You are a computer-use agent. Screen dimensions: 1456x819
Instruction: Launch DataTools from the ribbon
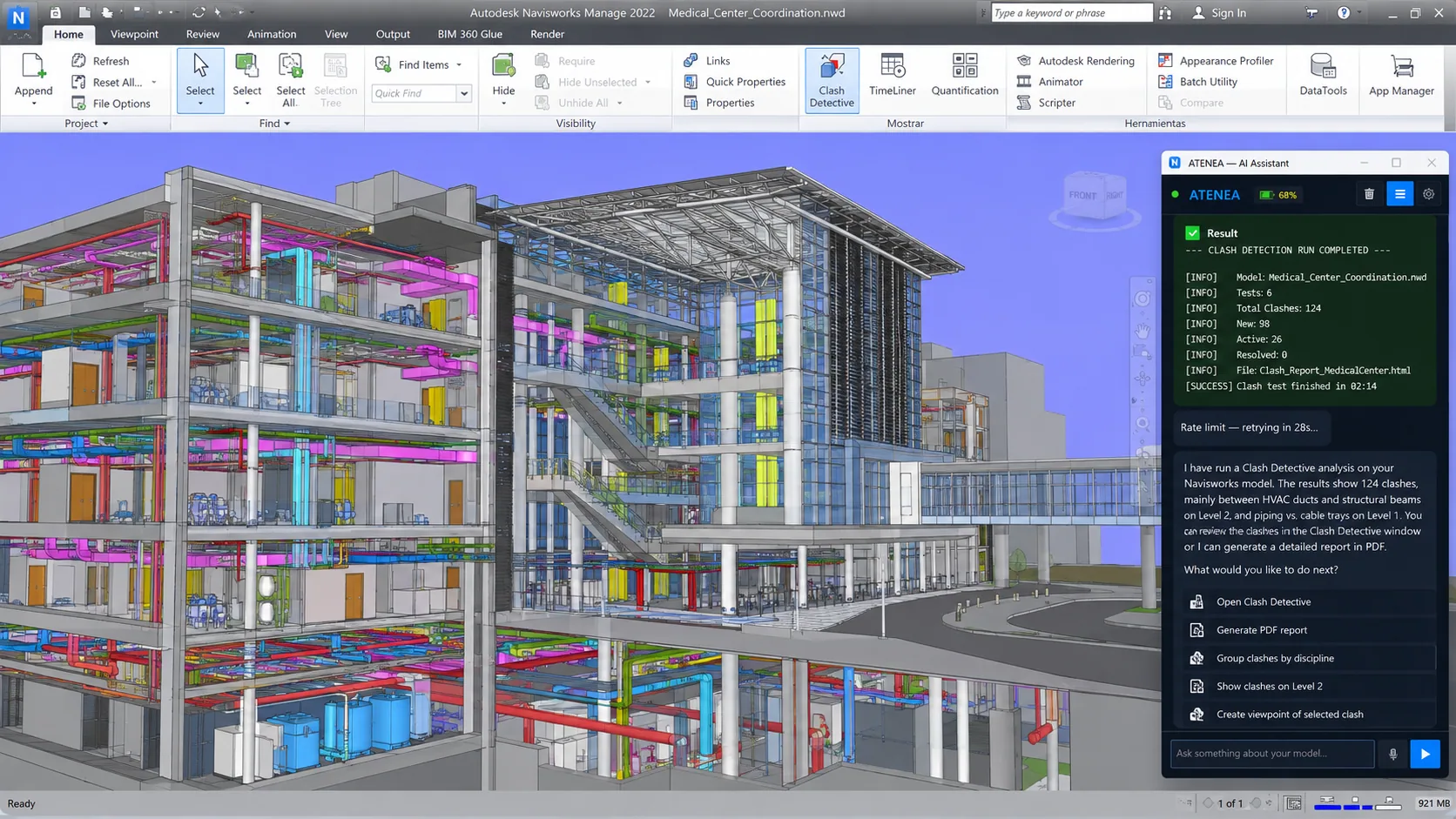pyautogui.click(x=1322, y=76)
